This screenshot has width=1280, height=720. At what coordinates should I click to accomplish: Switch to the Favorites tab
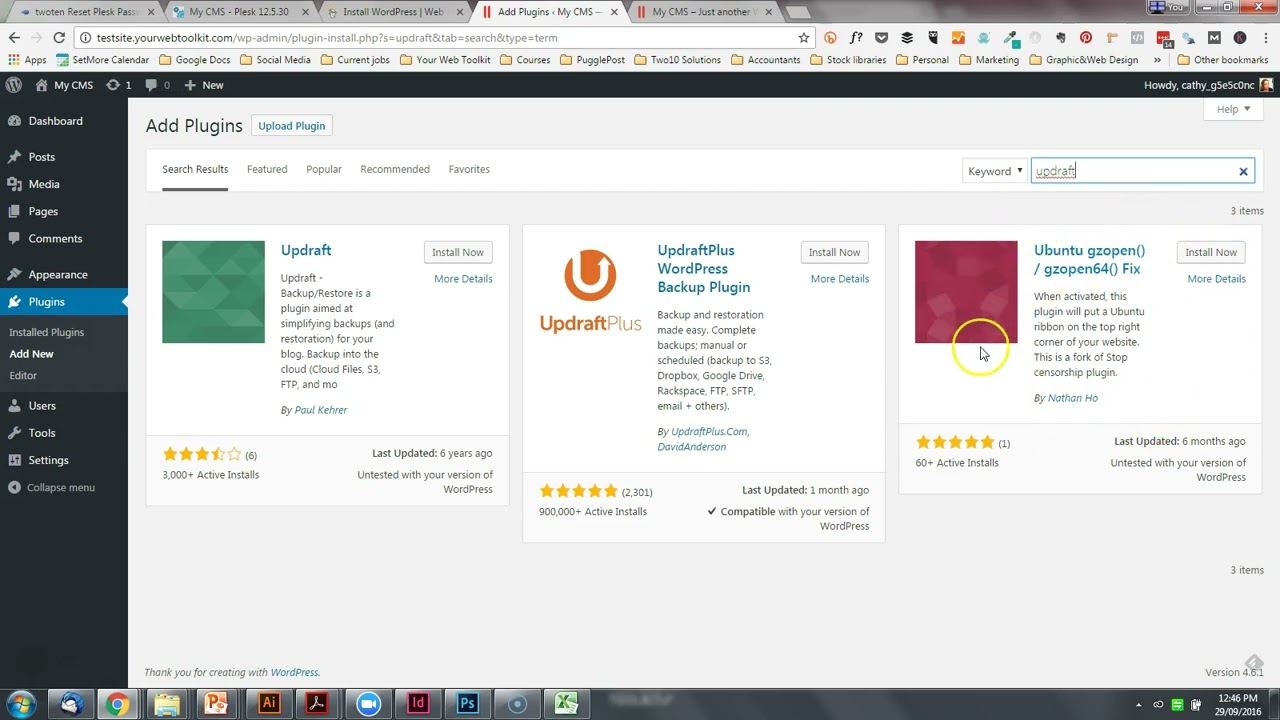469,169
